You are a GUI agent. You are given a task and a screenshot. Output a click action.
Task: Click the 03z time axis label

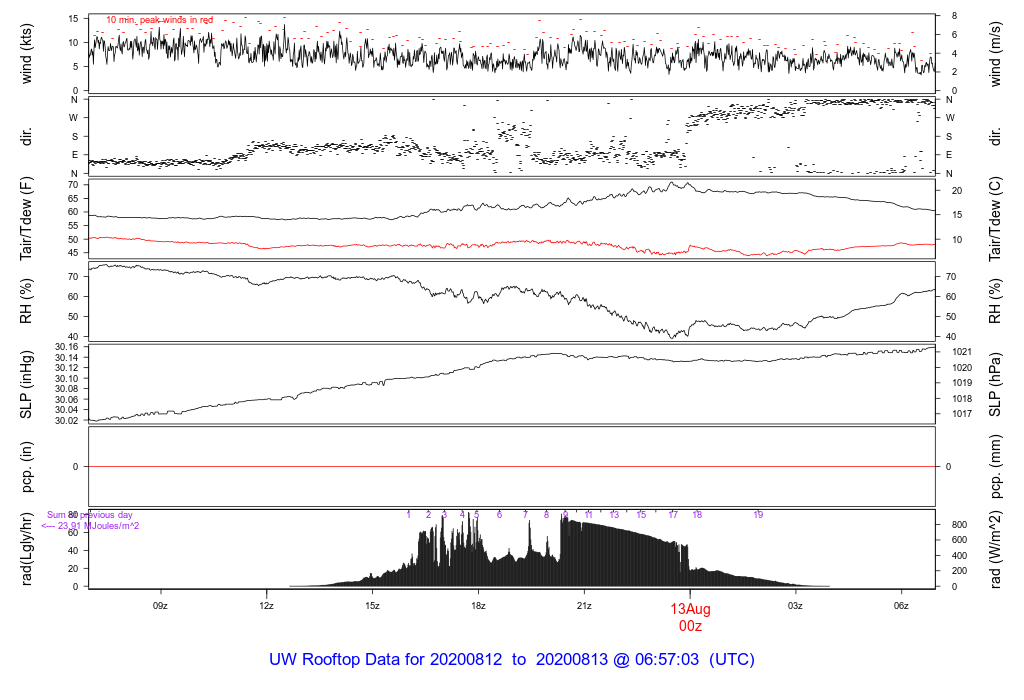click(795, 606)
